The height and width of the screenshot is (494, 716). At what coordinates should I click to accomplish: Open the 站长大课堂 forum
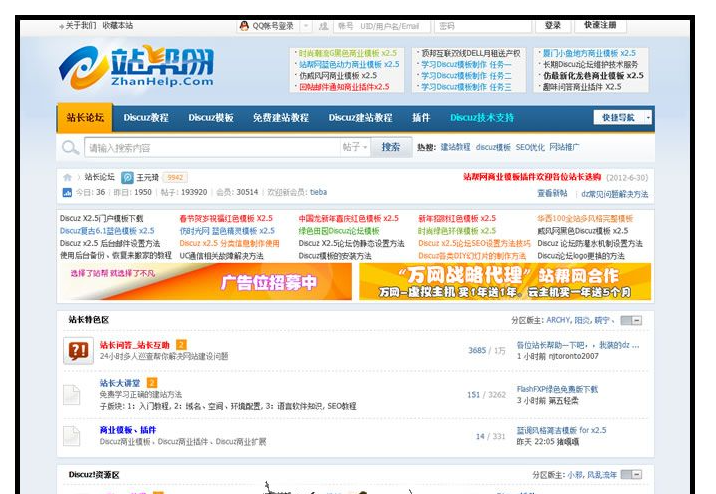120,383
